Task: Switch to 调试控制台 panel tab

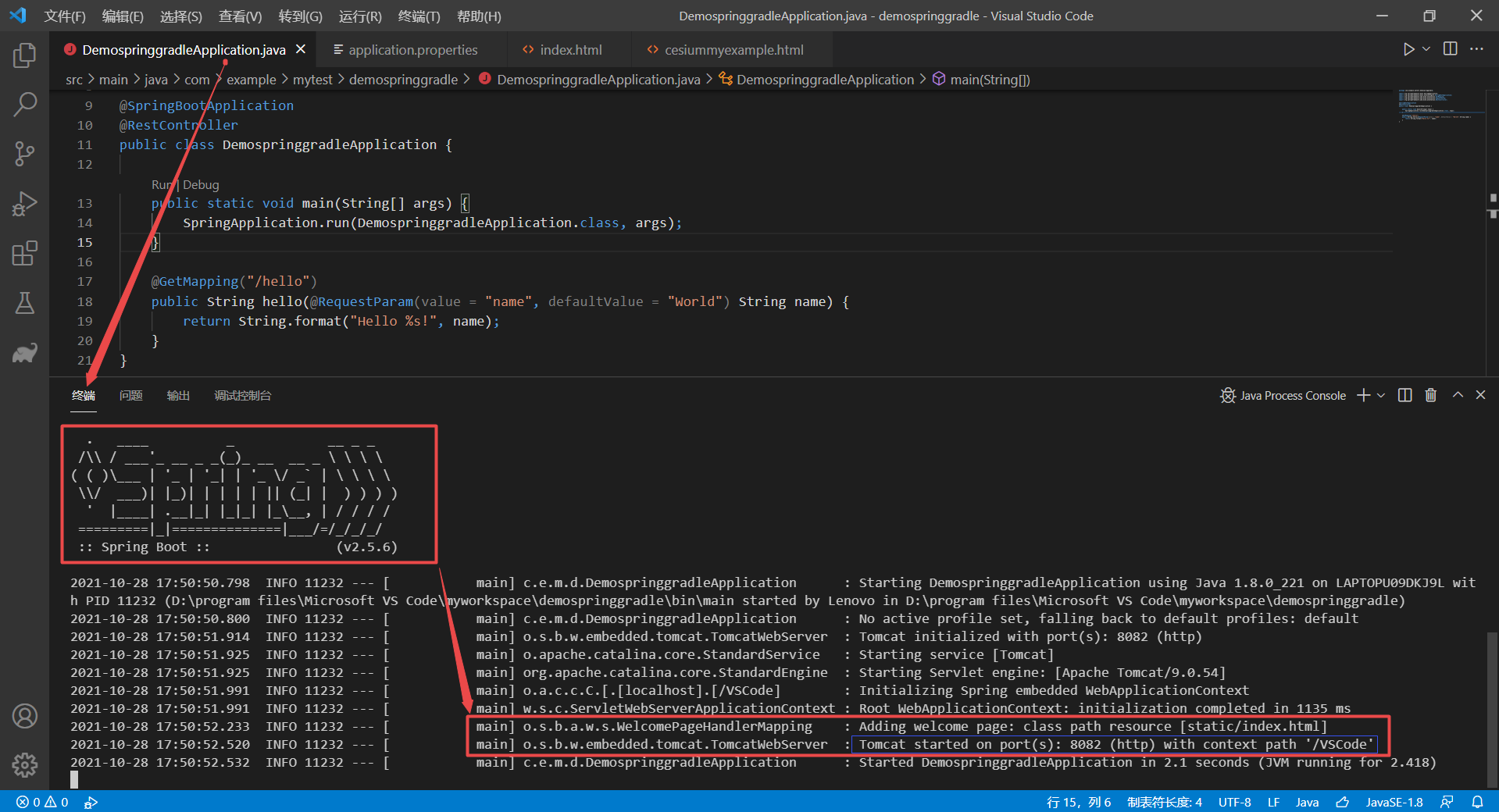Action: pos(243,396)
